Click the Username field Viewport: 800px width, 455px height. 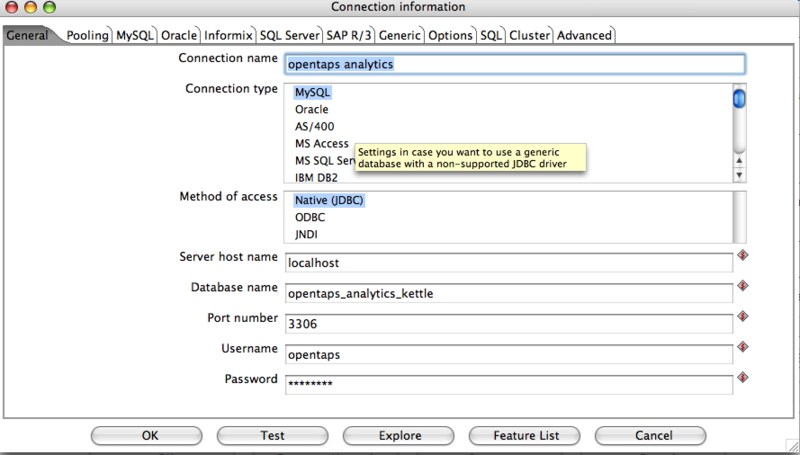pos(509,355)
